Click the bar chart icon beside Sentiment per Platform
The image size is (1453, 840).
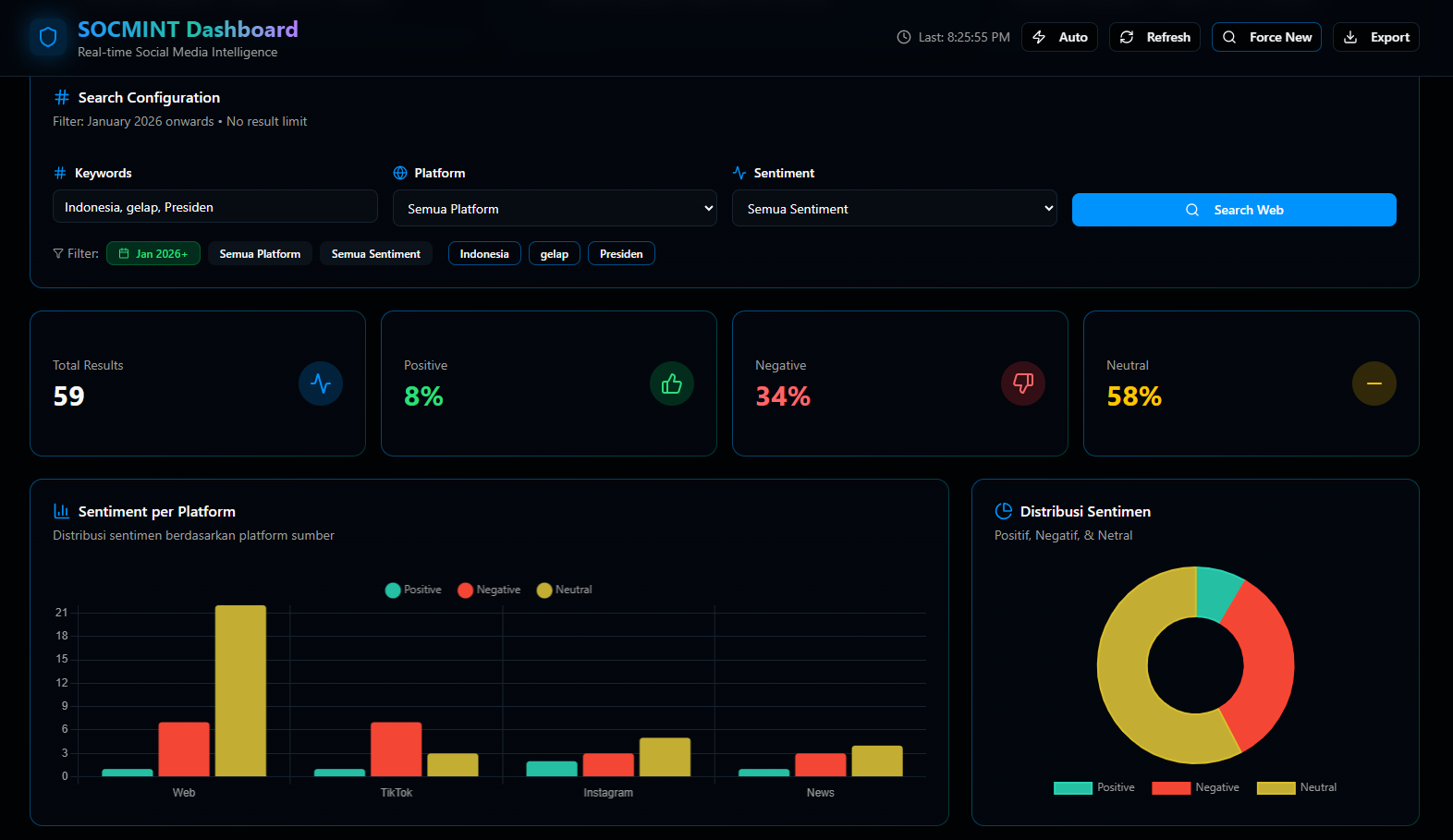[x=62, y=511]
